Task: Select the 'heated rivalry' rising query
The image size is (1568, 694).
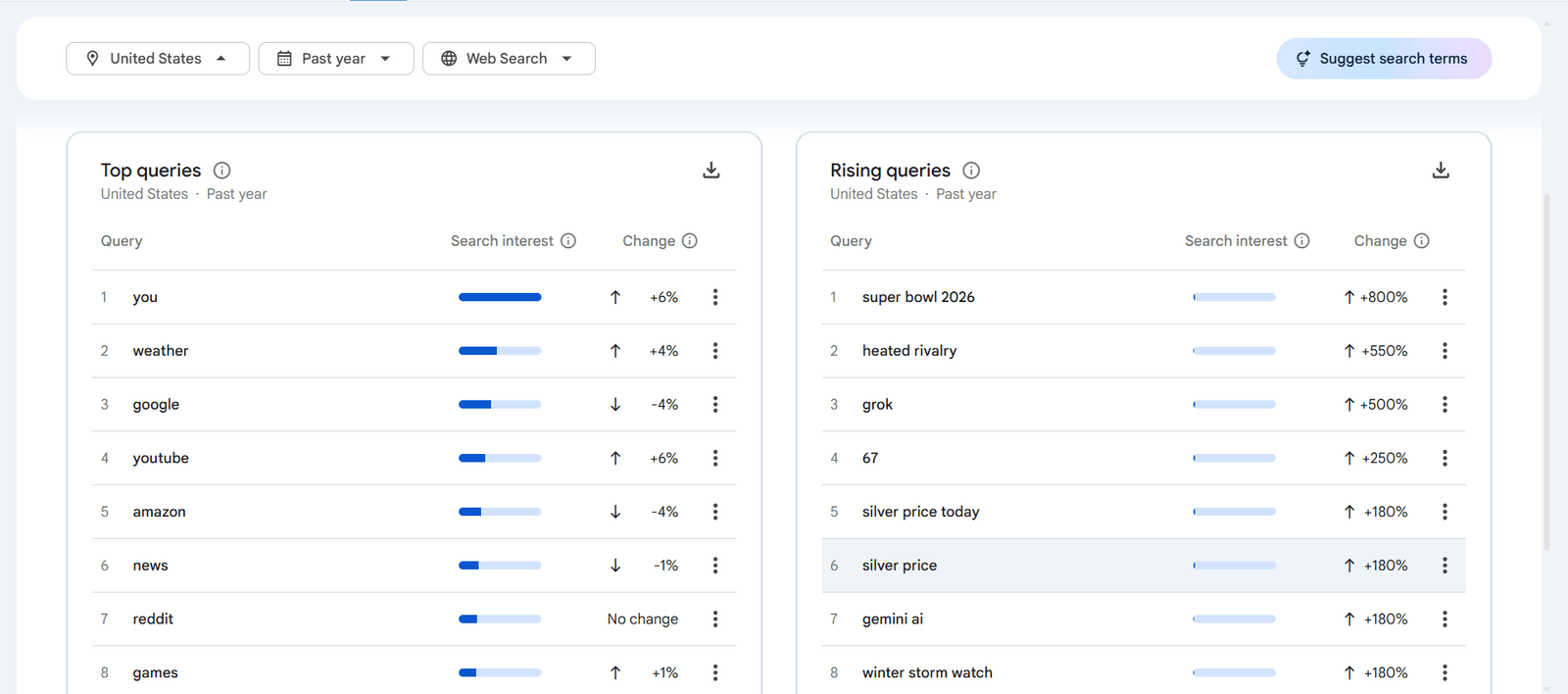Action: tap(909, 351)
